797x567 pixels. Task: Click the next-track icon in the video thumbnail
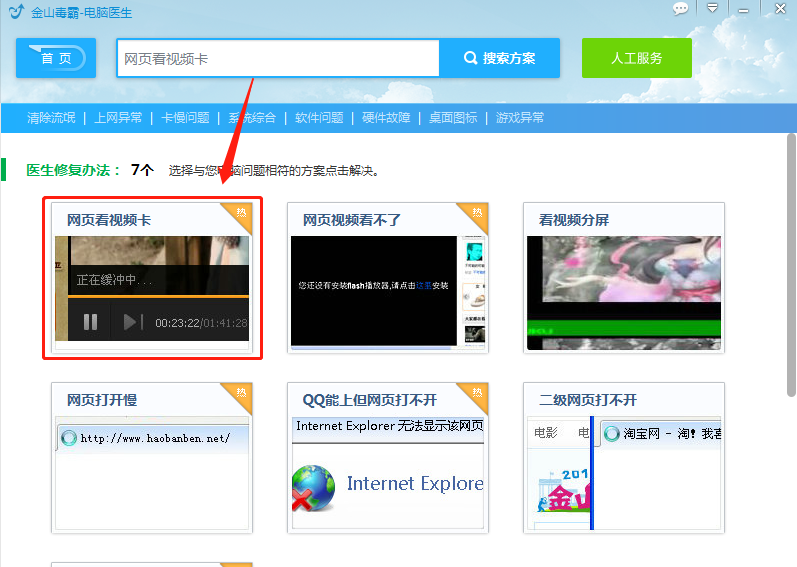(133, 322)
